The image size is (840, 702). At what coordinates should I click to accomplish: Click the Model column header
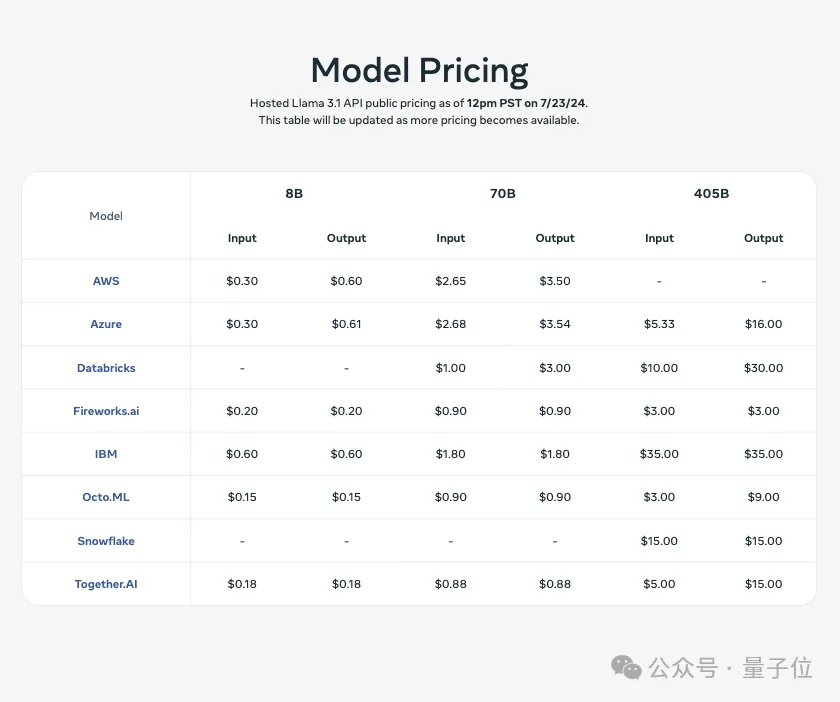pyautogui.click(x=106, y=216)
